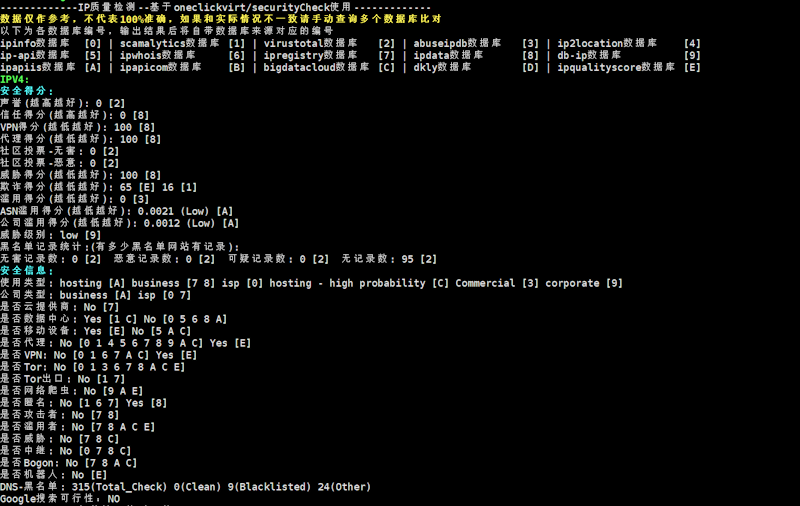The image size is (800, 506).
Task: Click the Google搜索可行性: NO line
Action: click(60, 499)
